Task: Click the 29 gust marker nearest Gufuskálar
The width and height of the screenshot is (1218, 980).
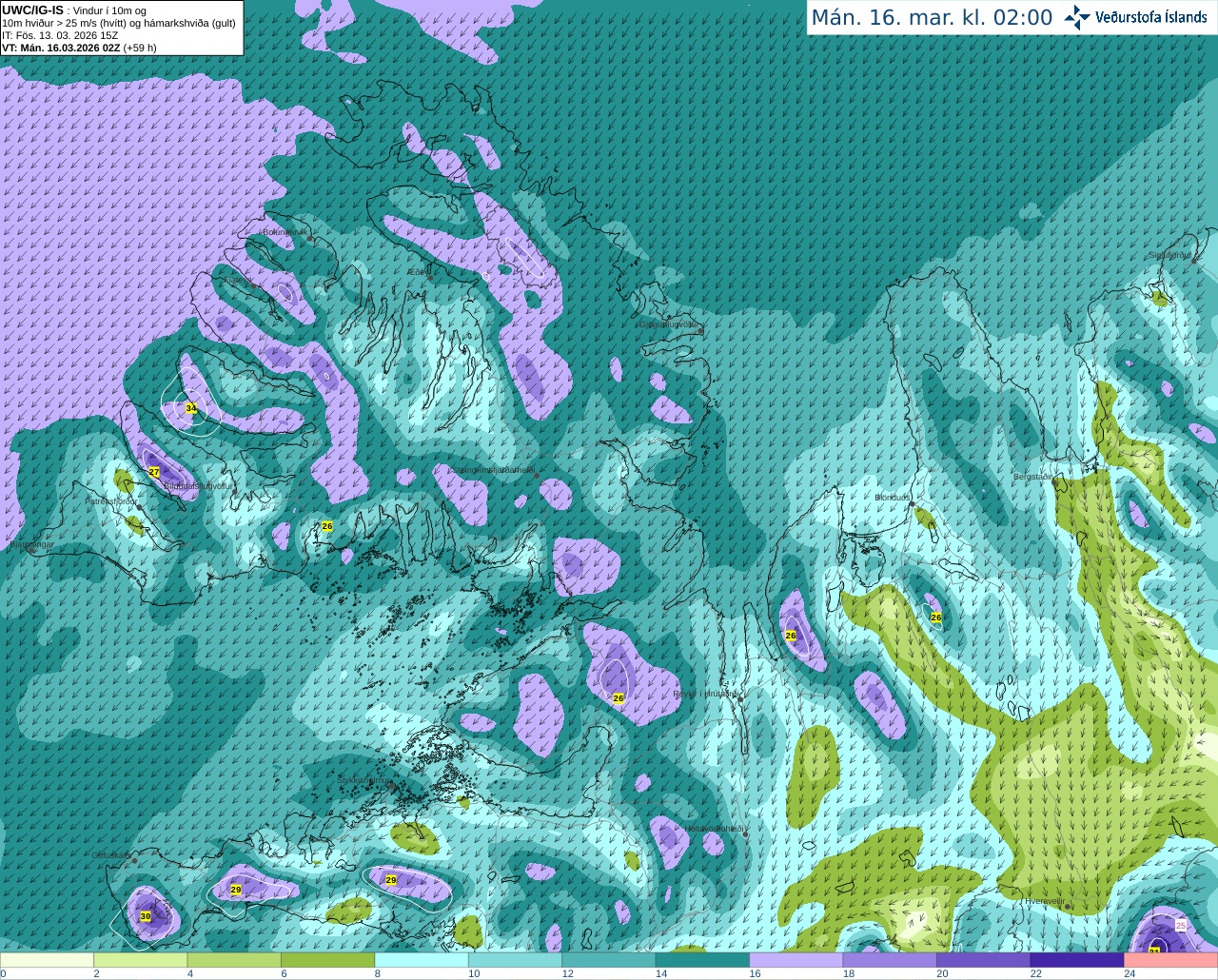Action: 236,890
